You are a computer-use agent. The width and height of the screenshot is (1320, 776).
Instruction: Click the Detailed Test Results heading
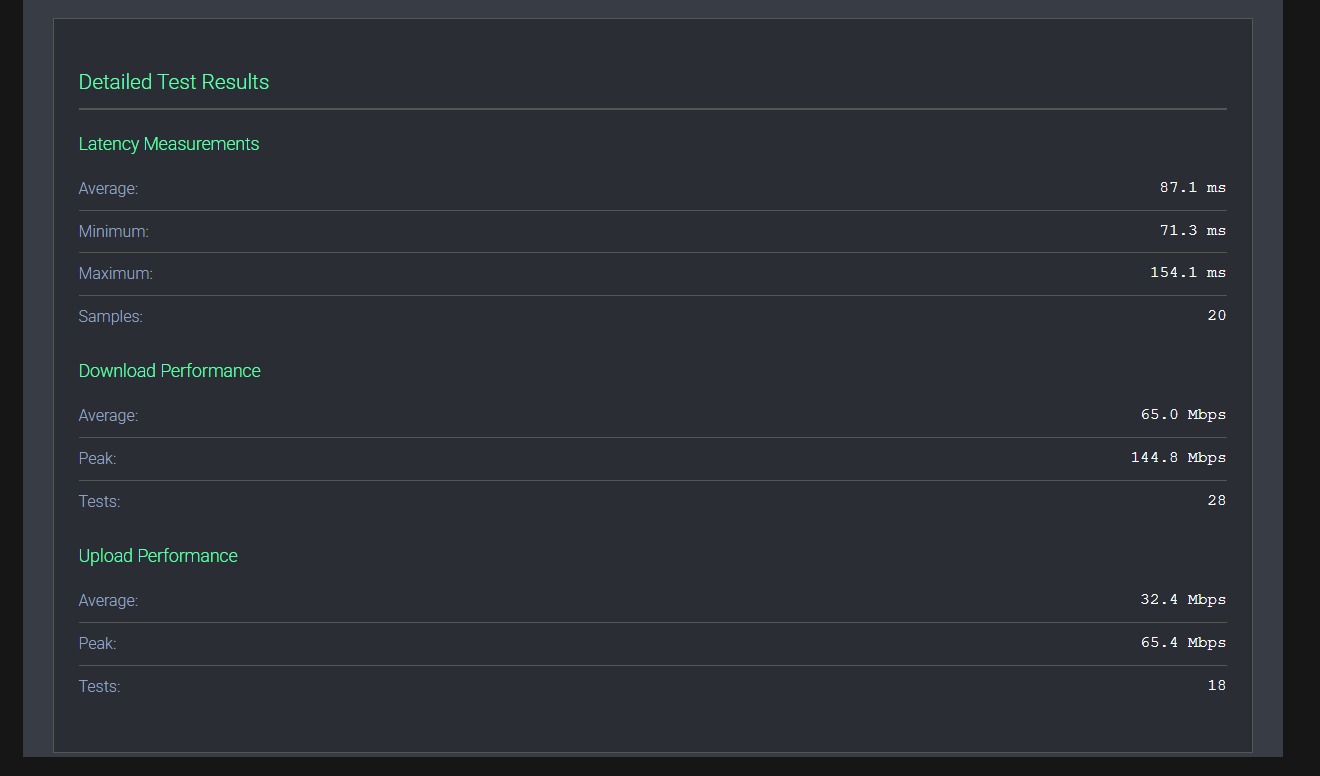[x=174, y=82]
